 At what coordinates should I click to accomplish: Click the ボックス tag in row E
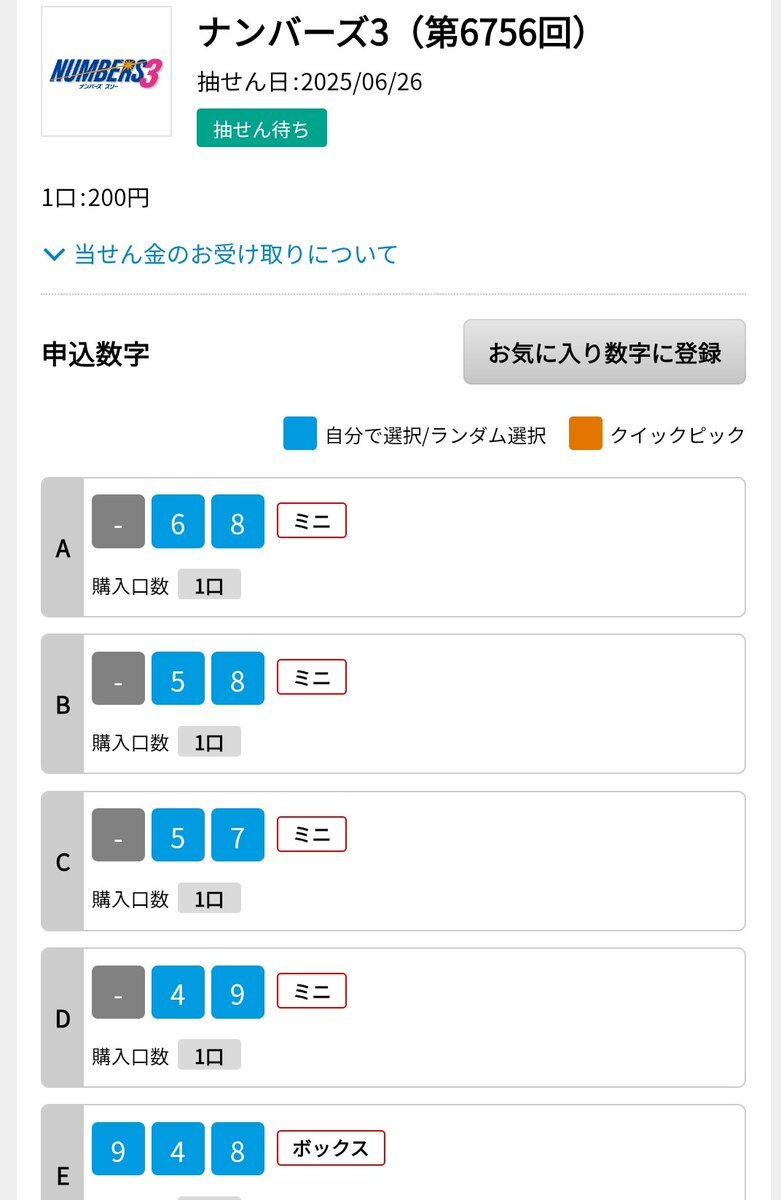(331, 1148)
